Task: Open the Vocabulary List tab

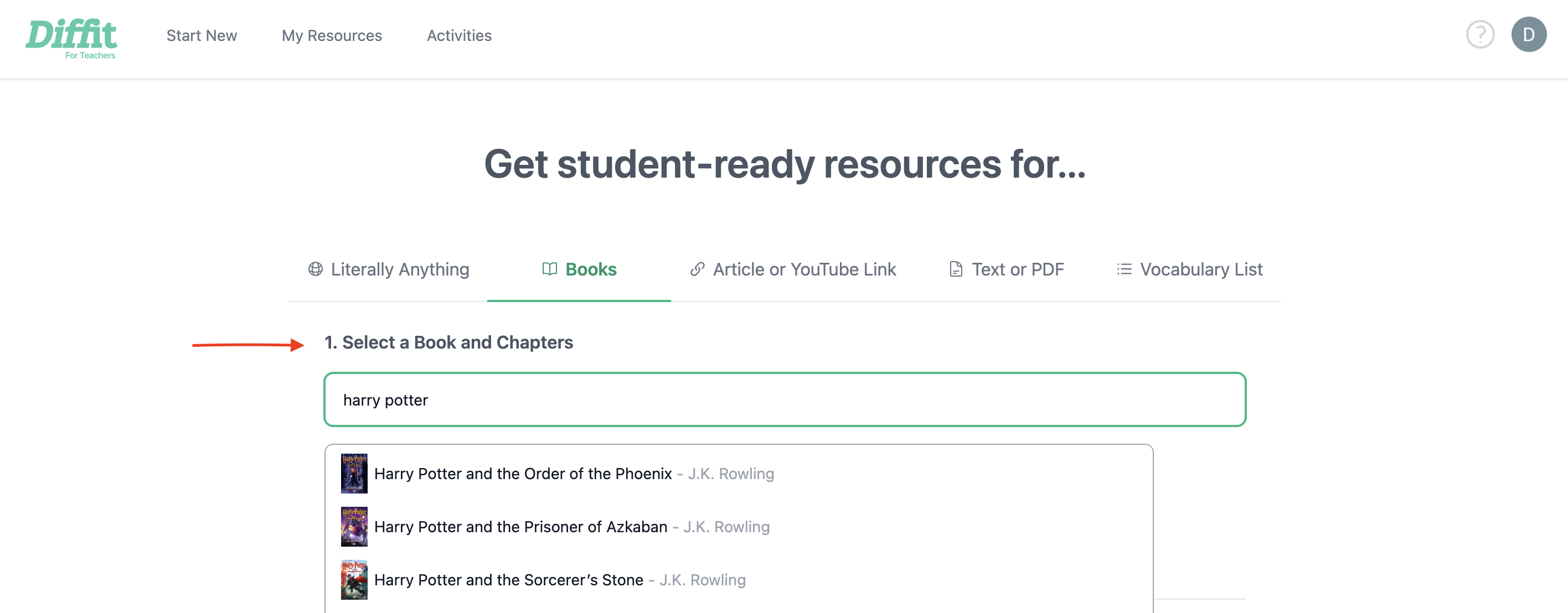Action: point(1189,269)
